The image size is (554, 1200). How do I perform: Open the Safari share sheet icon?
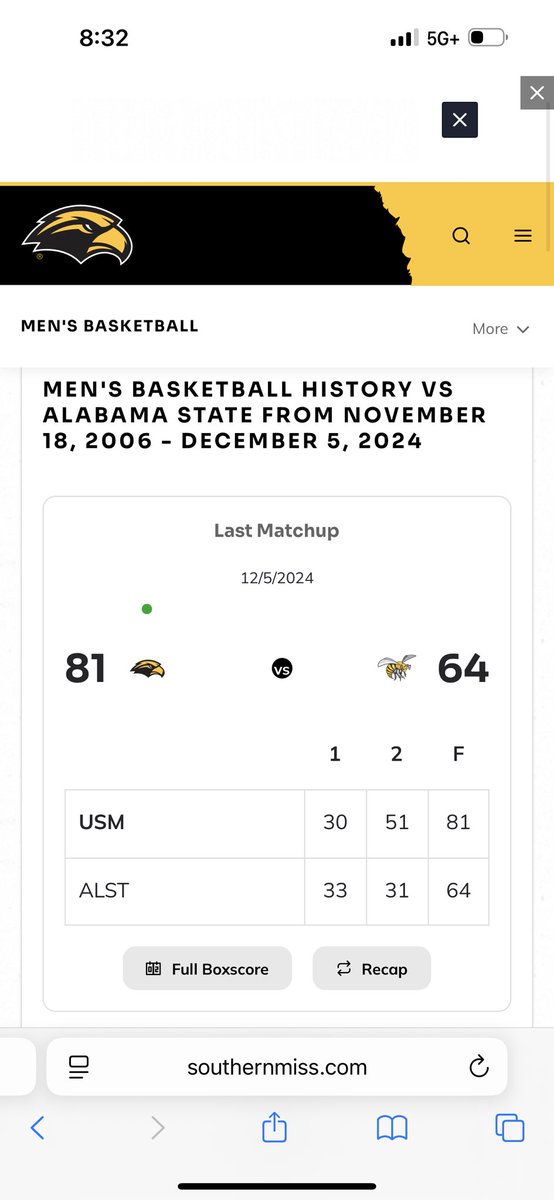tap(274, 1128)
